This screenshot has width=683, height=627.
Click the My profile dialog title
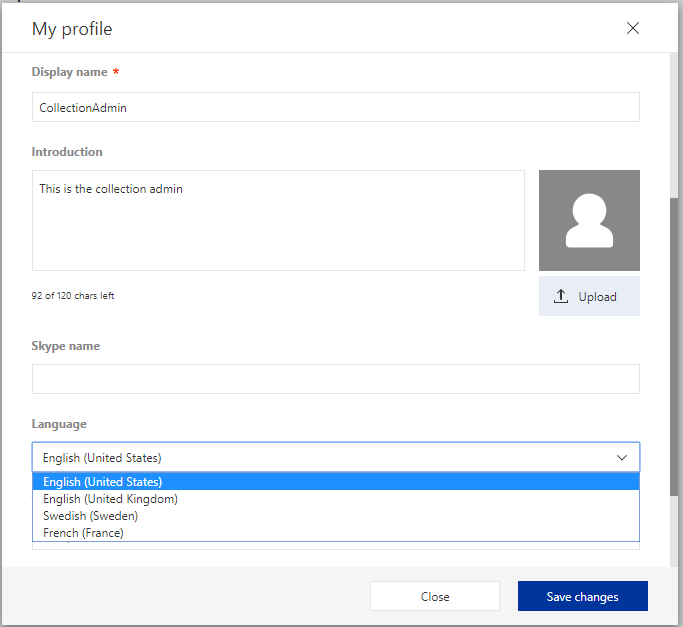click(x=72, y=29)
